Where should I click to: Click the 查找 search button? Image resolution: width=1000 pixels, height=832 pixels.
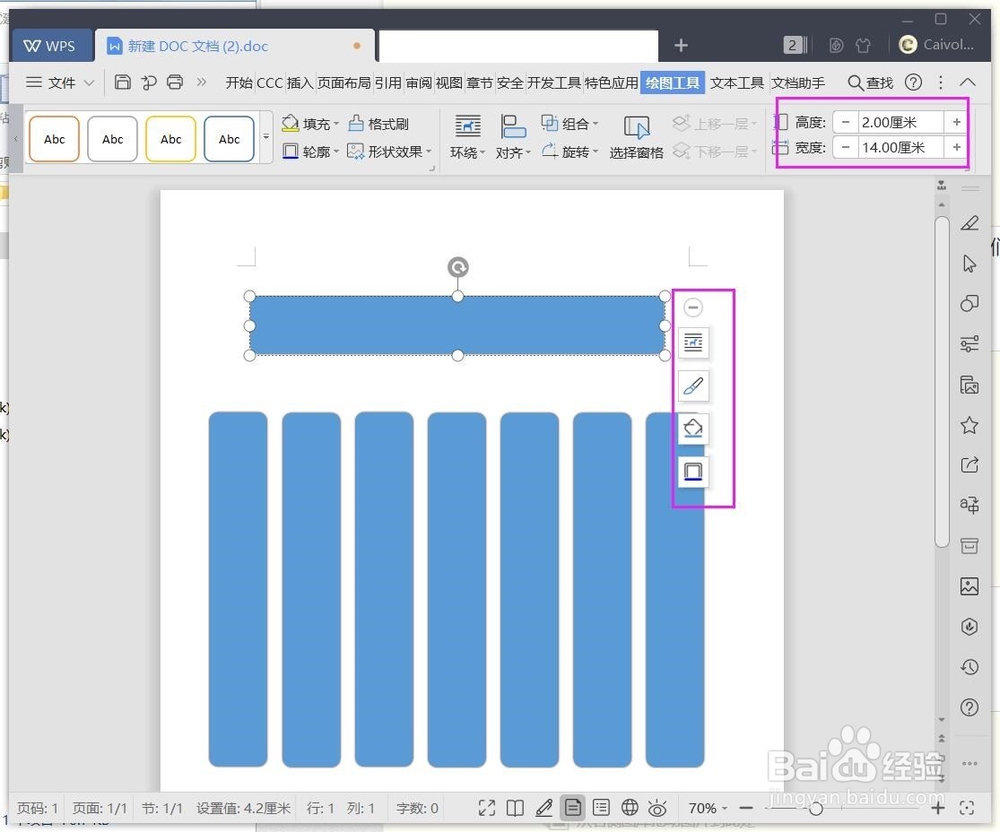click(871, 83)
